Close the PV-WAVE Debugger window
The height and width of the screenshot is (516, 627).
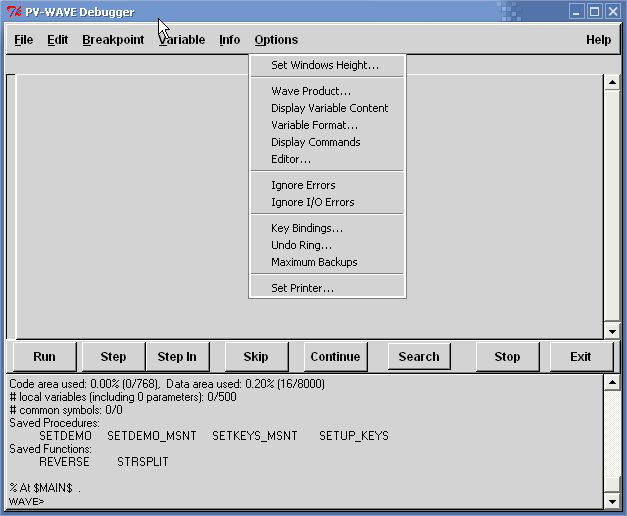[x=612, y=12]
